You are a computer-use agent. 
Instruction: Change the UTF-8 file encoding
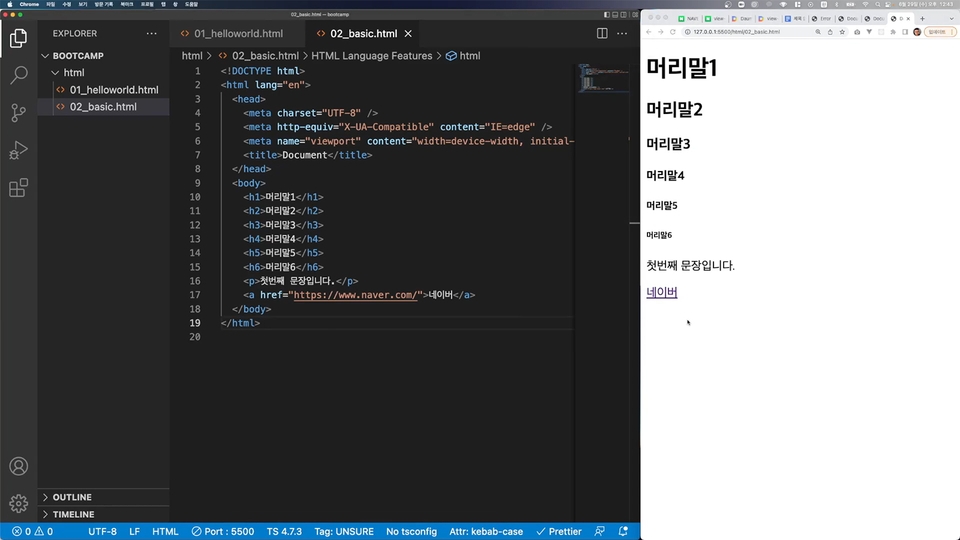[102, 531]
